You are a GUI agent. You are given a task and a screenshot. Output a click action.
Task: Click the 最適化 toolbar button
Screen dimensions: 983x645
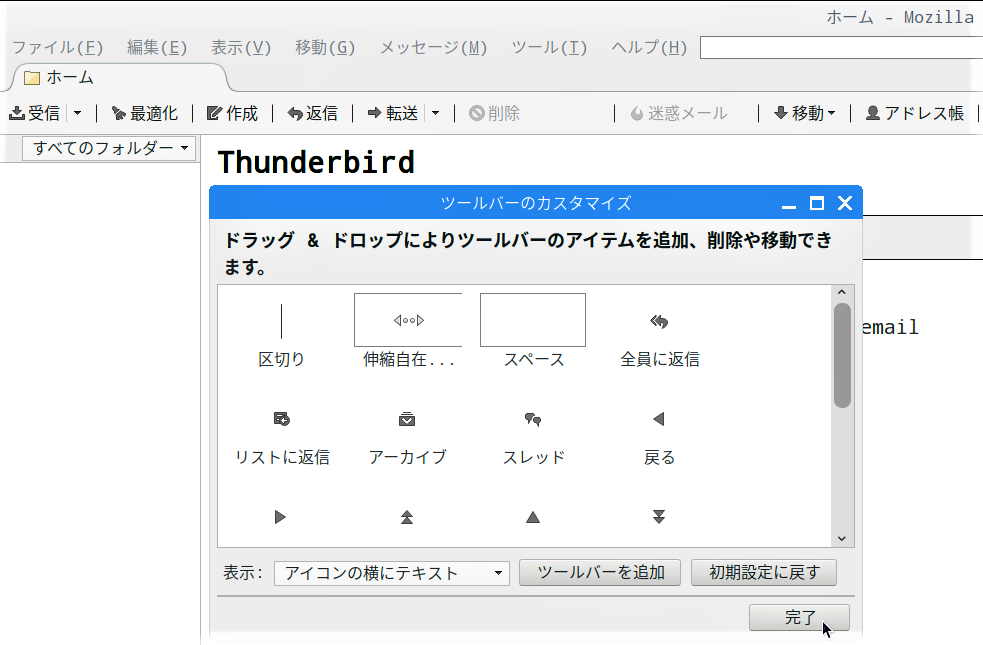tap(145, 113)
